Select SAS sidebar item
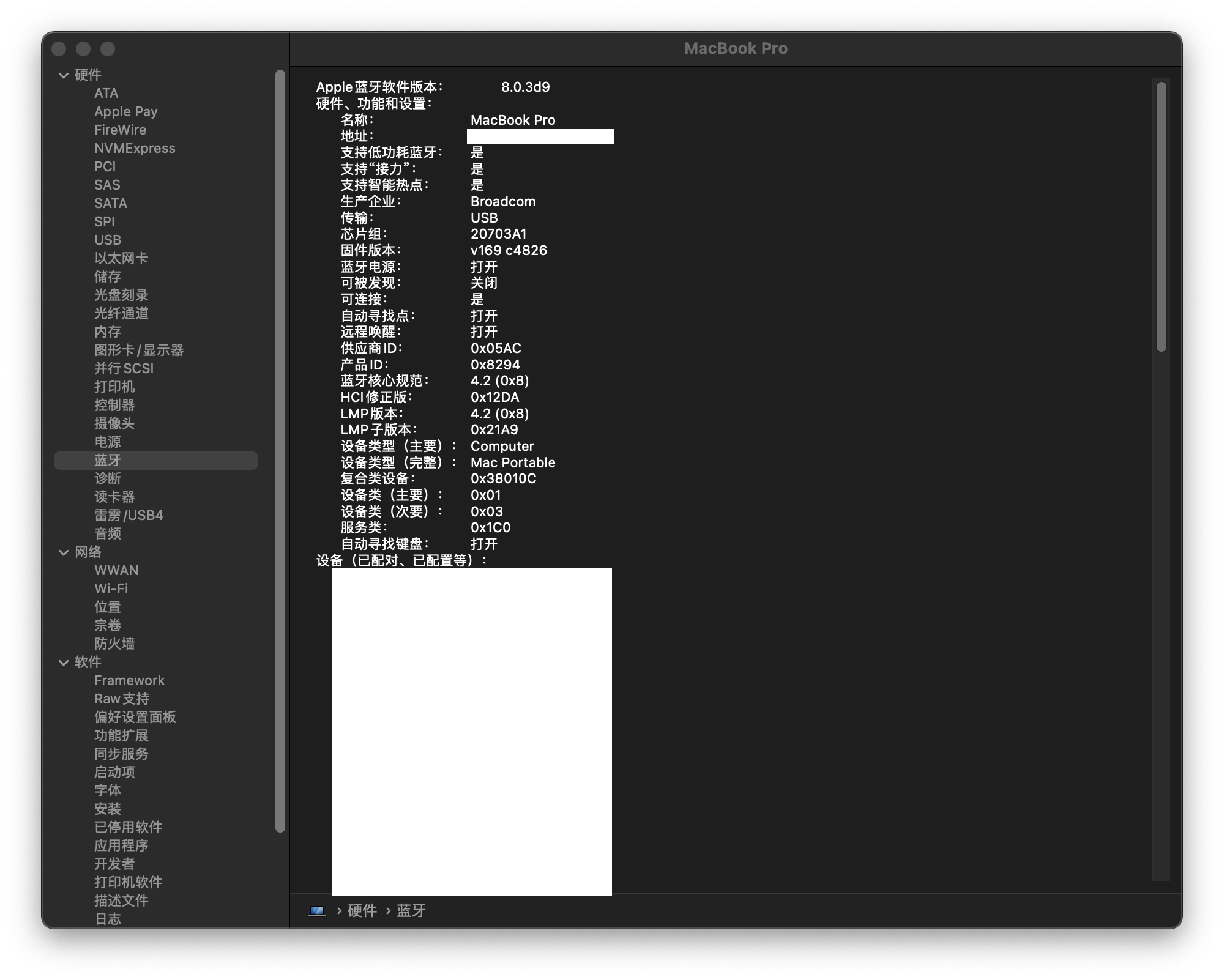1224x980 pixels. [107, 185]
